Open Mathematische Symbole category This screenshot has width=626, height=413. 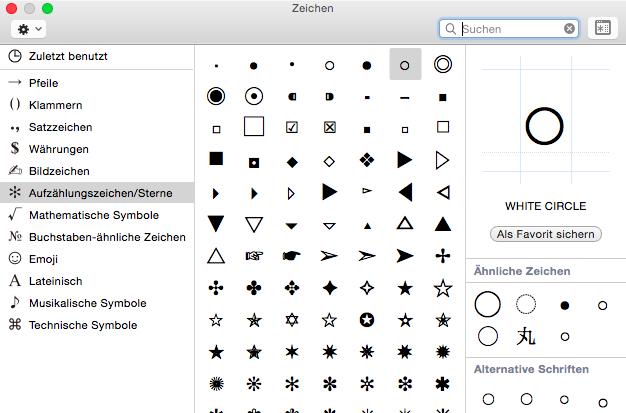pos(97,215)
